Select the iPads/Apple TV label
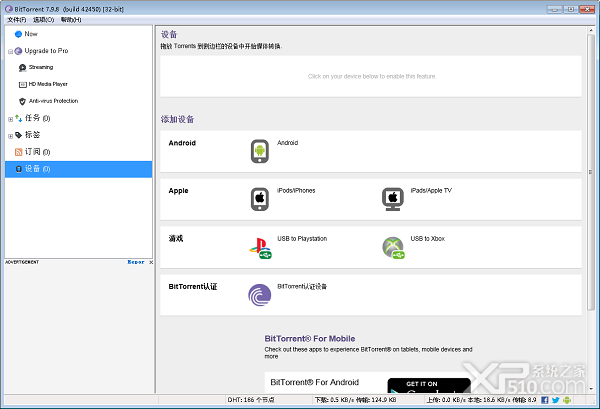 point(431,191)
